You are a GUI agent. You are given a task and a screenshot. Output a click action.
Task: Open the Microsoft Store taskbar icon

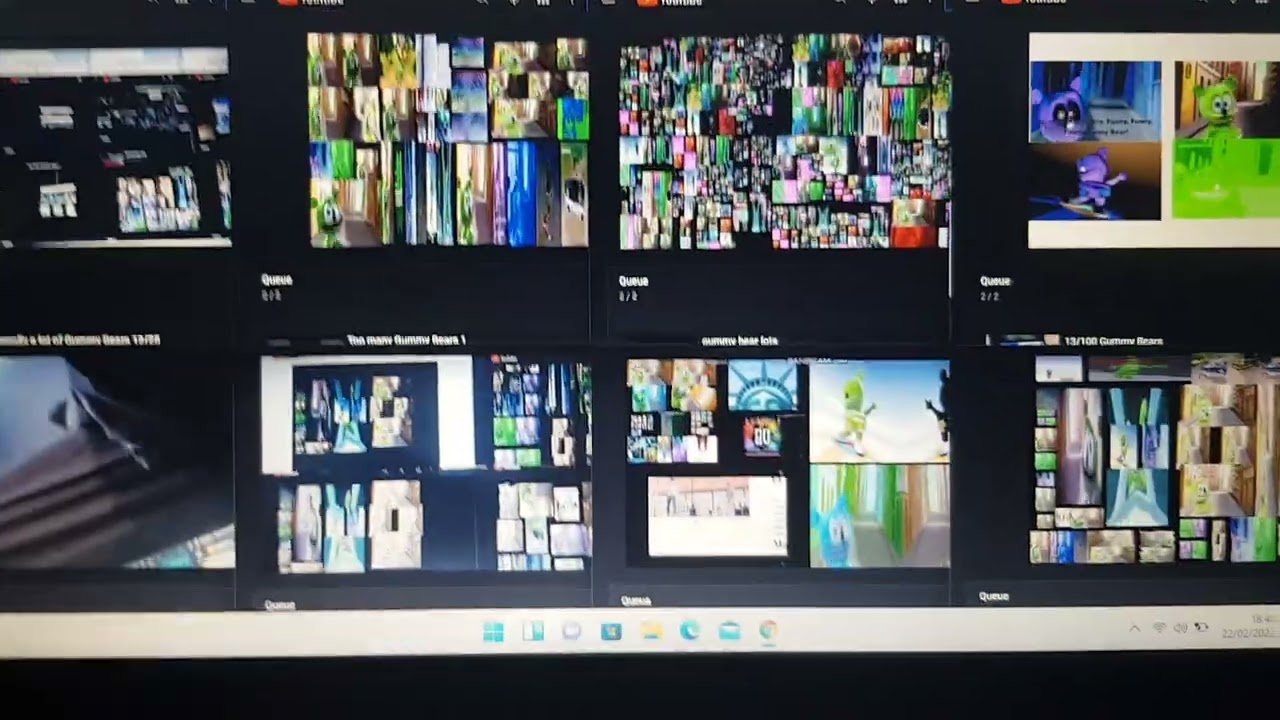coord(611,632)
